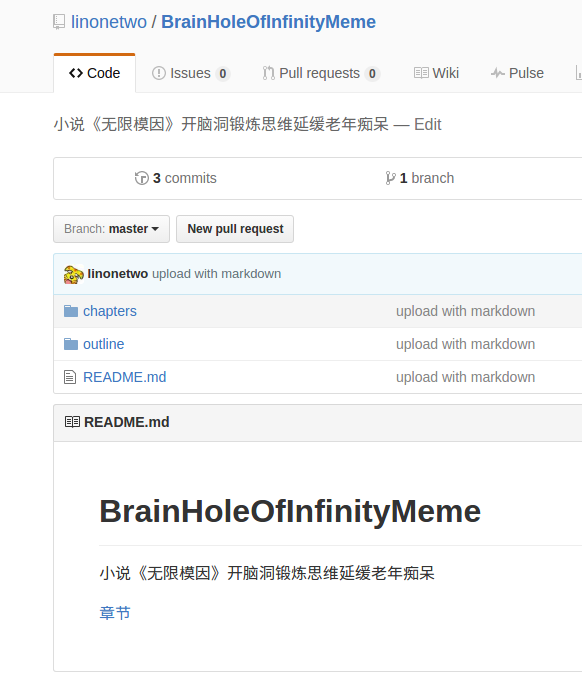Screen dimensions: 582x679
Task: Open the Issues tab
Action: (191, 73)
